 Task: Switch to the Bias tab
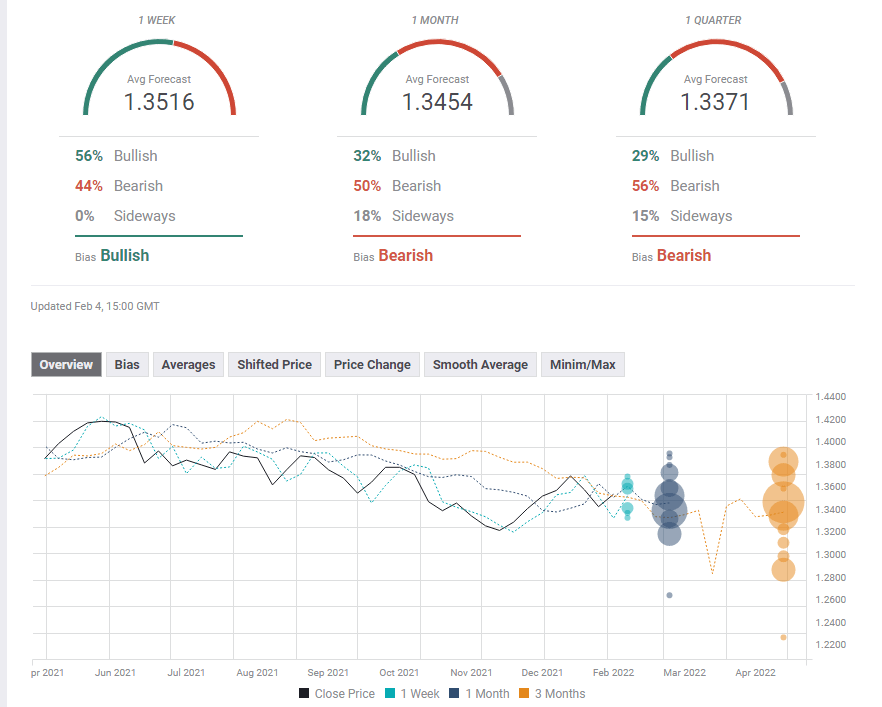click(x=127, y=365)
